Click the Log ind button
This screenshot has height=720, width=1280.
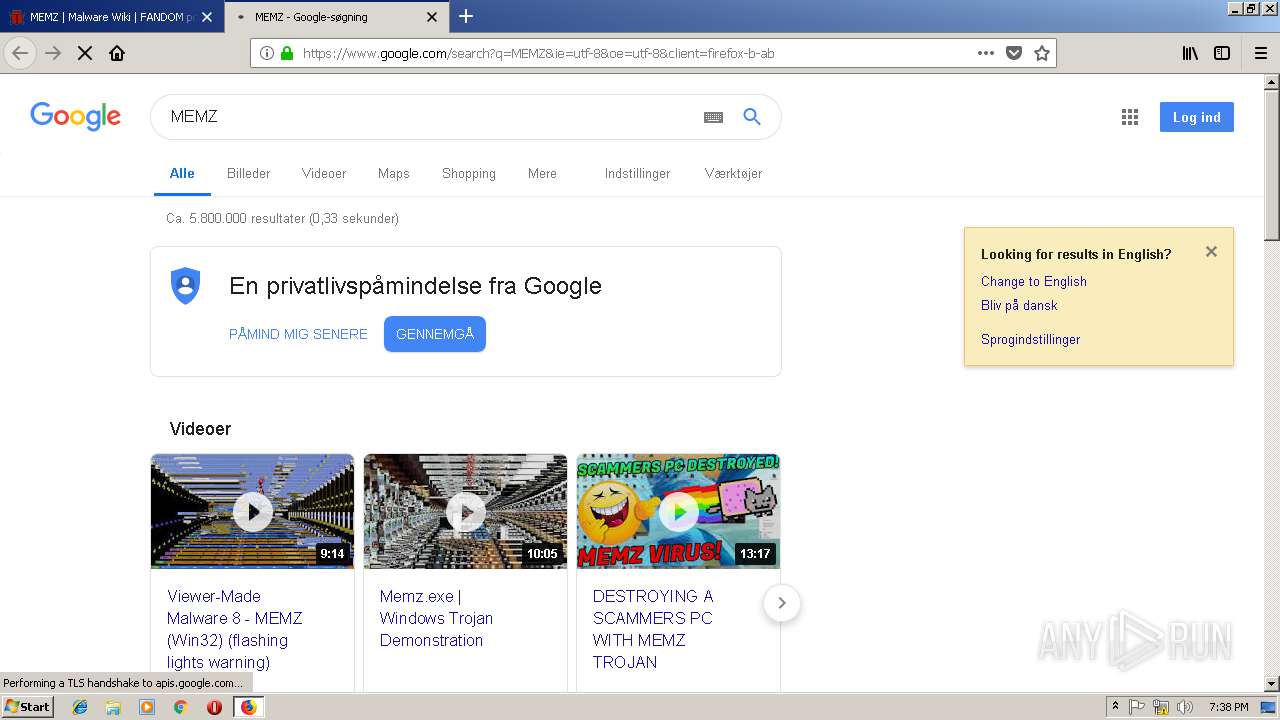1197,117
